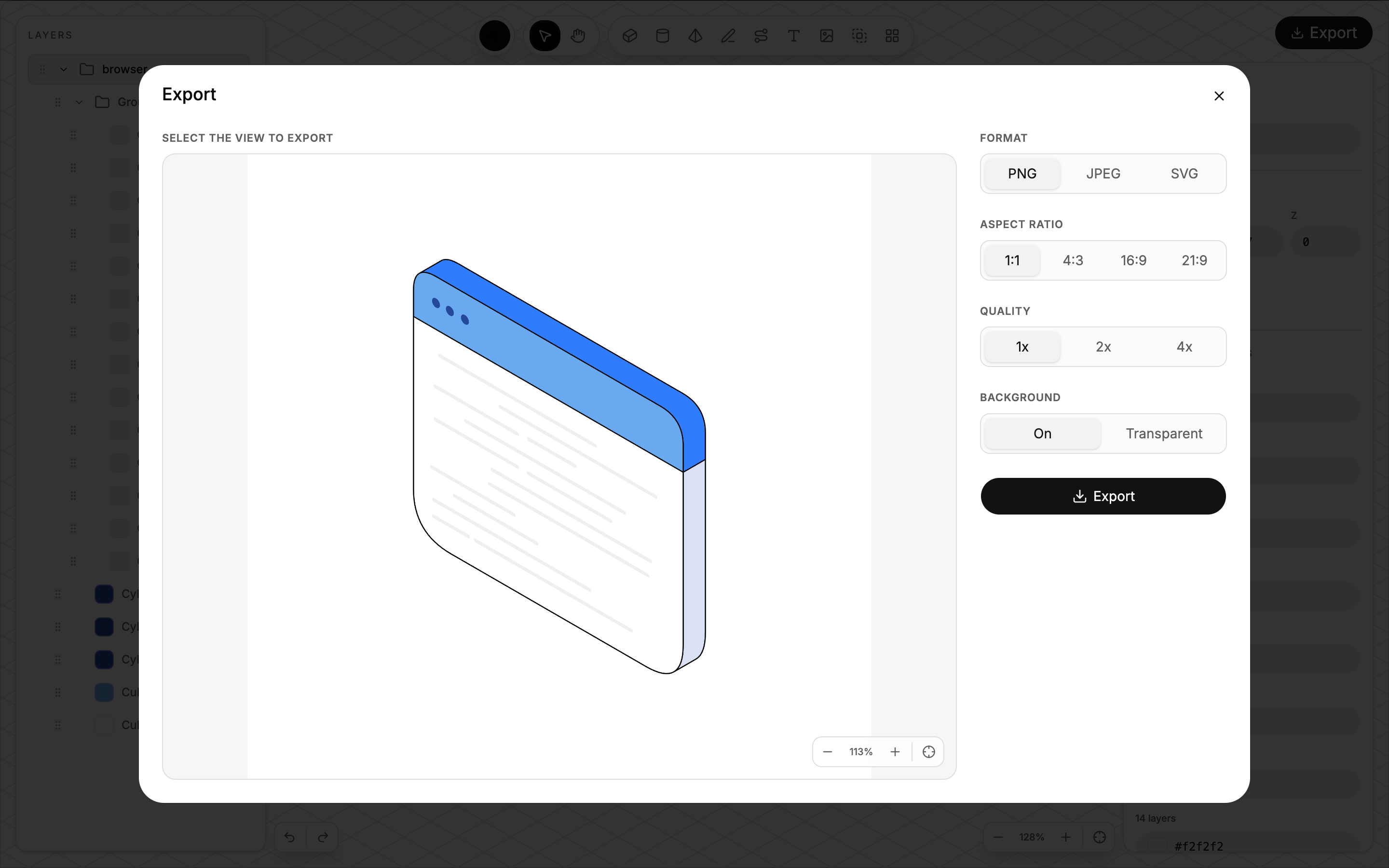Select the group selection tool
The height and width of the screenshot is (868, 1389).
(x=859, y=36)
